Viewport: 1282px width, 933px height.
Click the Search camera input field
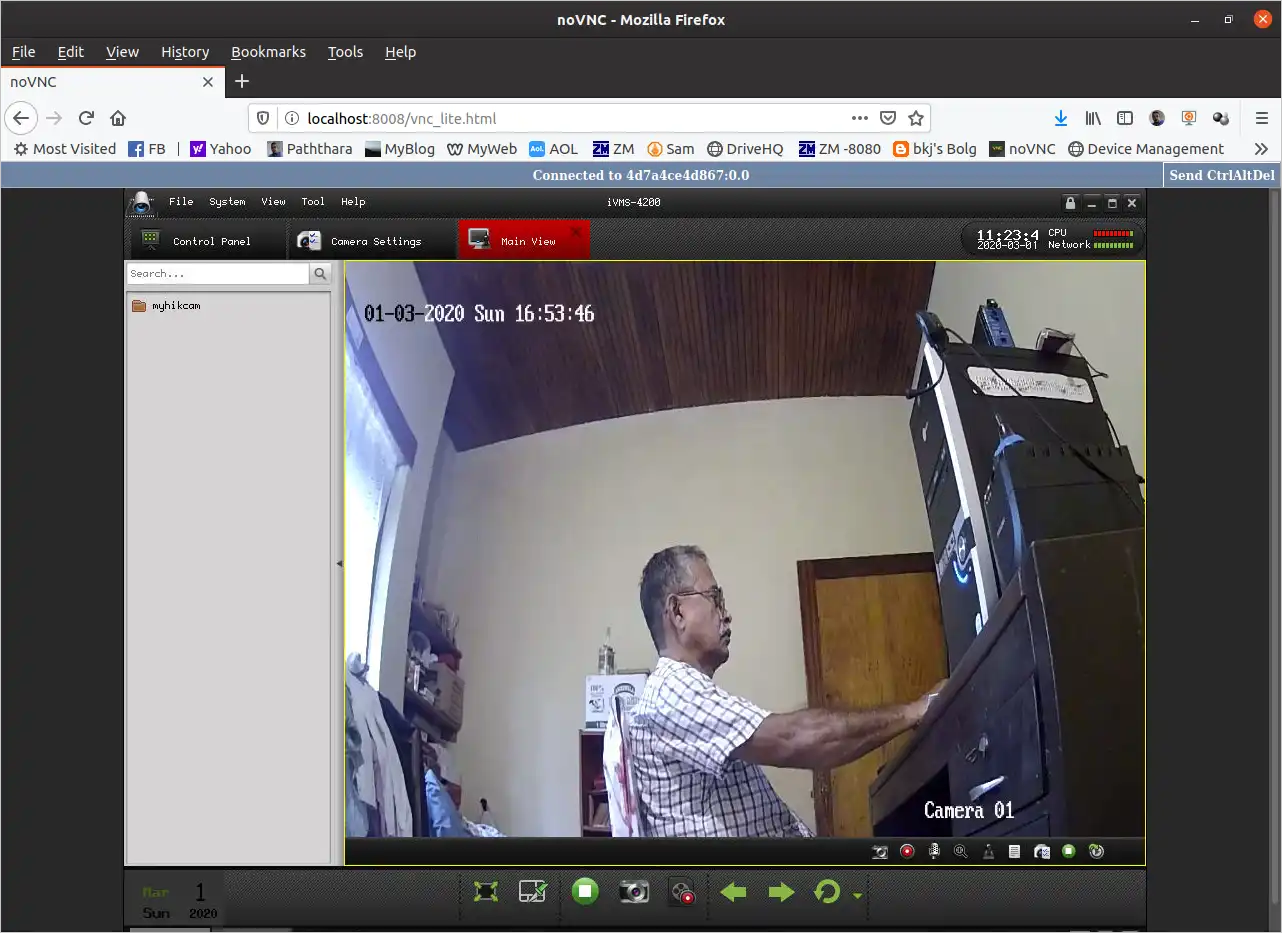click(218, 273)
